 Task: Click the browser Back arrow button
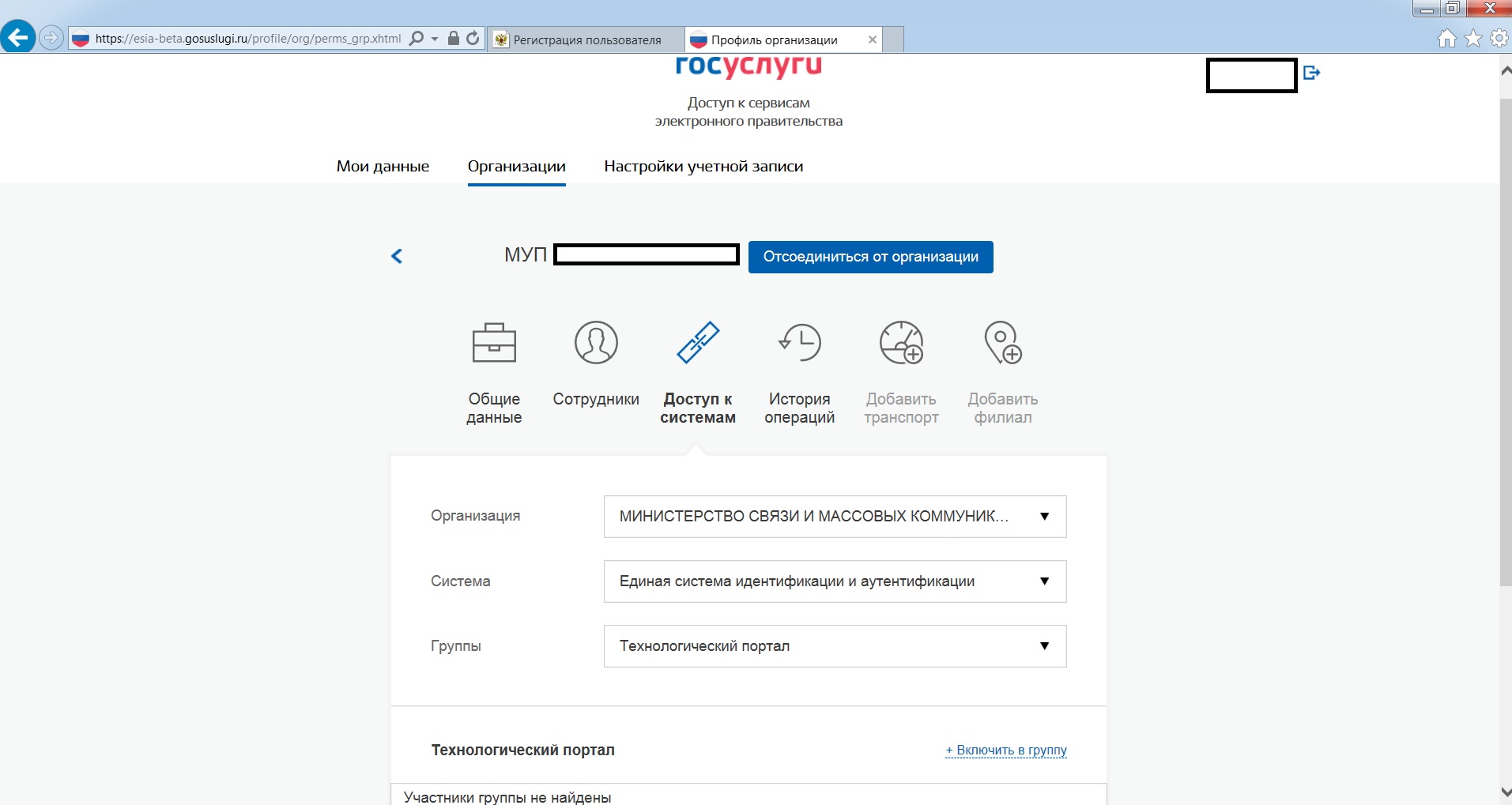coord(17,37)
